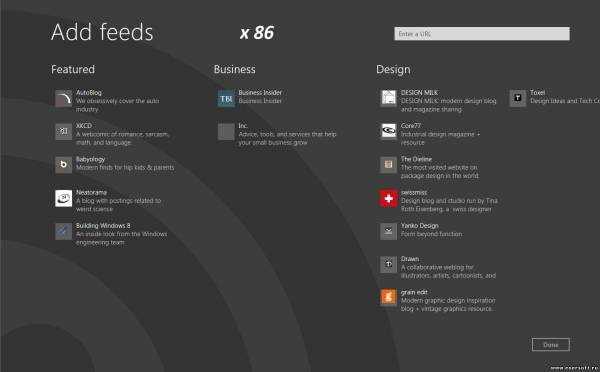
Task: Click the Add feeds page title
Action: tap(102, 32)
